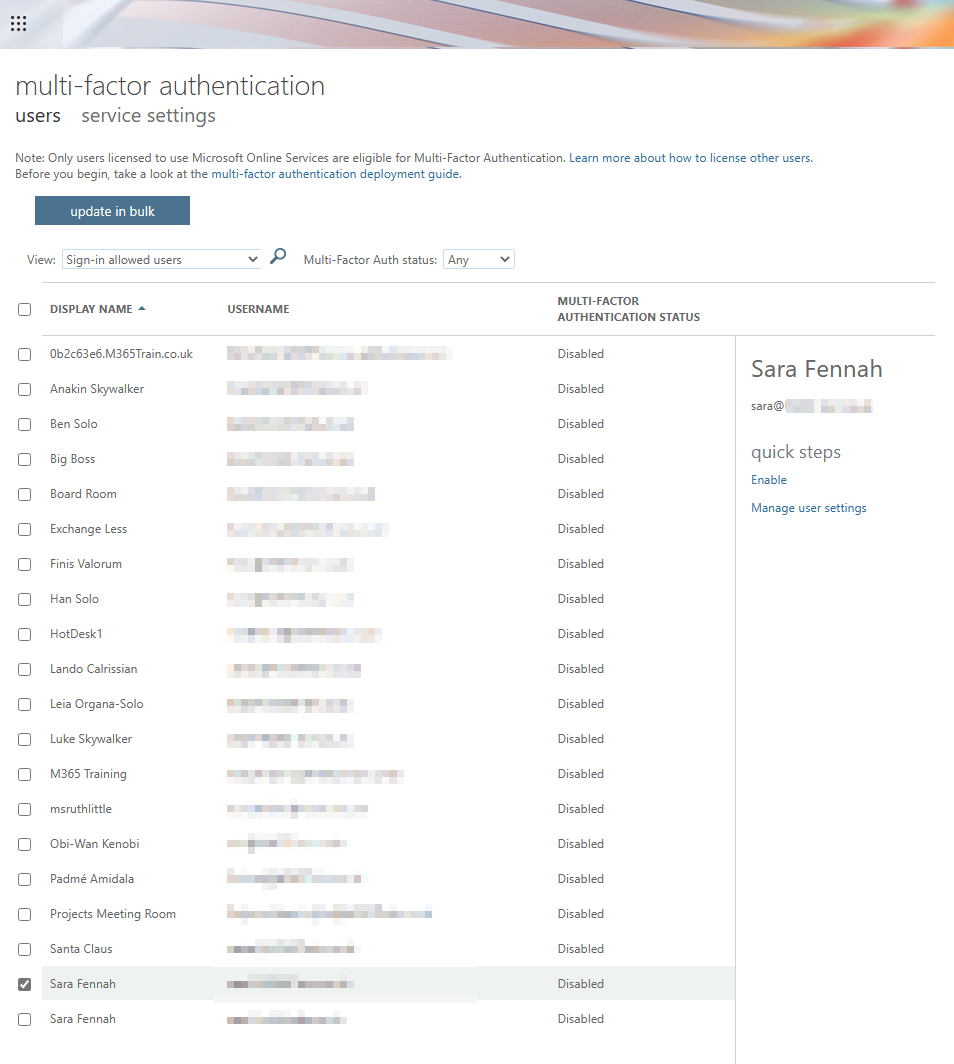Viewport: 954px width, 1064px height.
Task: Click the Han Solo display name
Action: tap(74, 599)
